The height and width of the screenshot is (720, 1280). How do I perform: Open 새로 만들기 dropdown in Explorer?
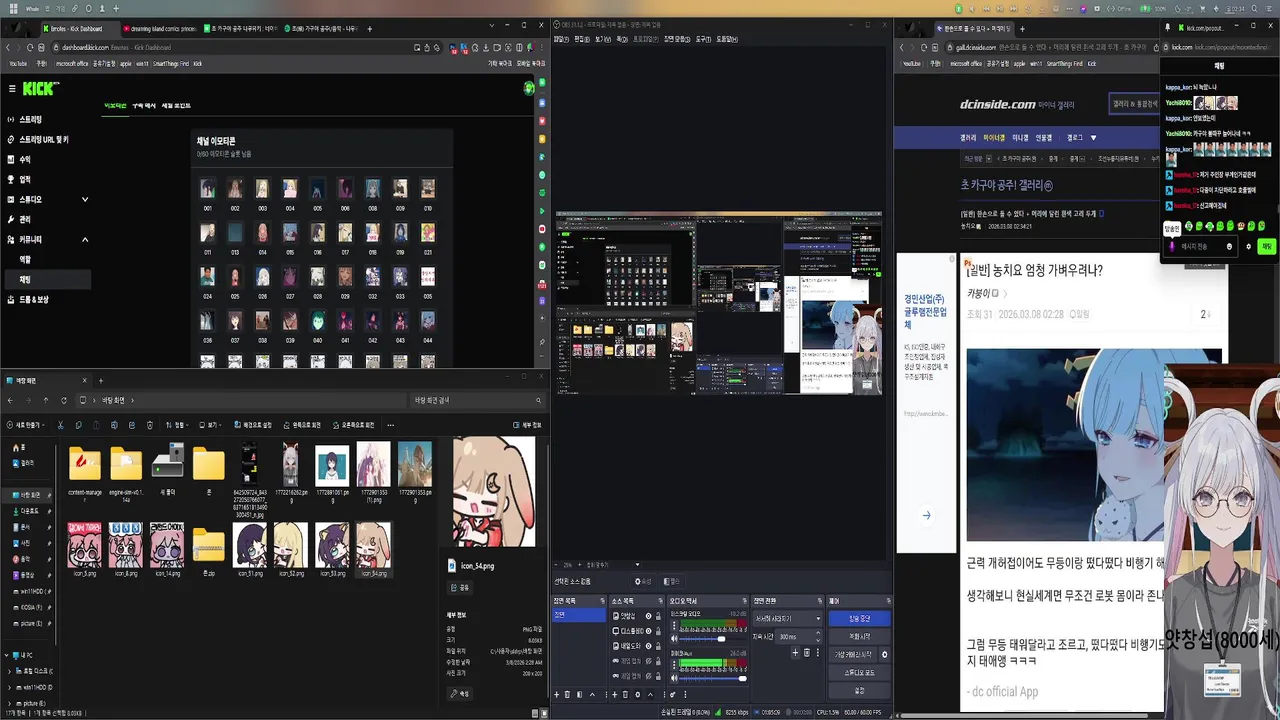[26, 425]
